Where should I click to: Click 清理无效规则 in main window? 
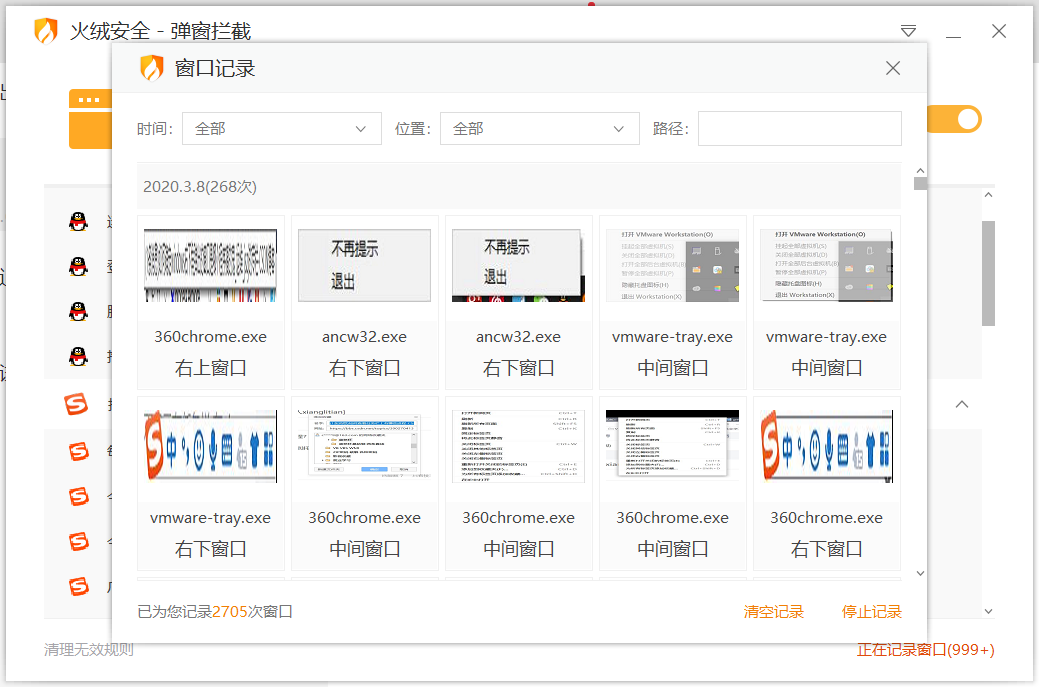click(89, 649)
